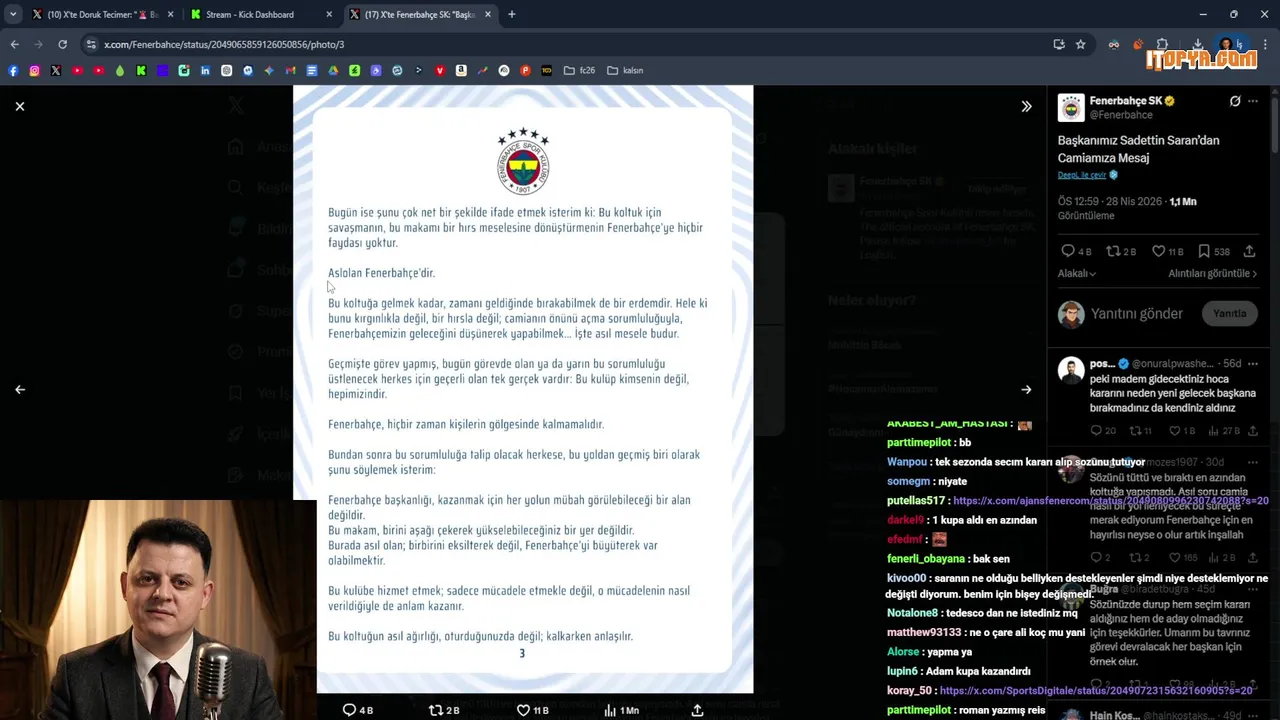
Task: Open the more options dots on Fenerbahçe tweet
Action: (1253, 101)
